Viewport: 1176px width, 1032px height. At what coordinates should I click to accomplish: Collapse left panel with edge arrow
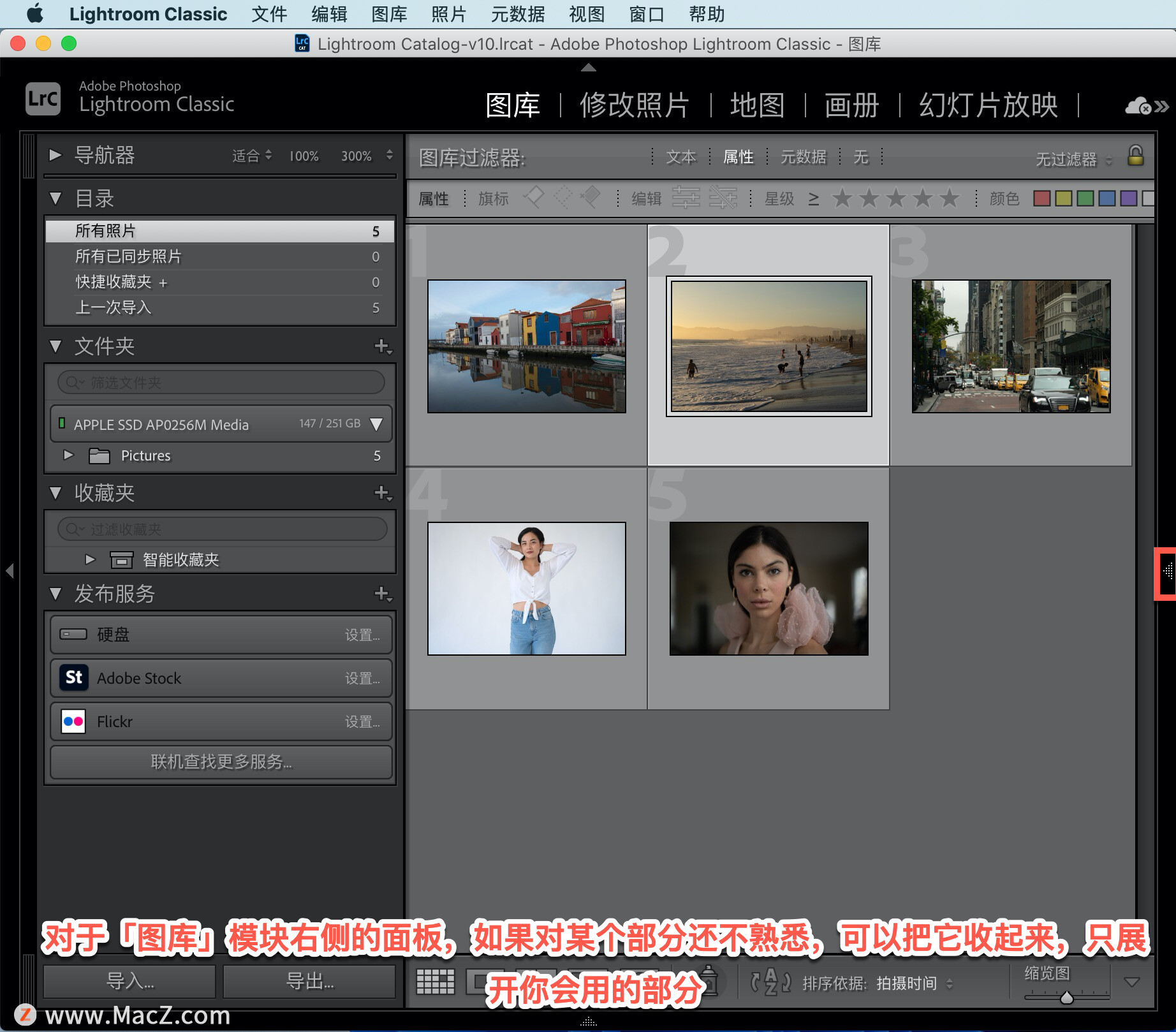[10, 570]
